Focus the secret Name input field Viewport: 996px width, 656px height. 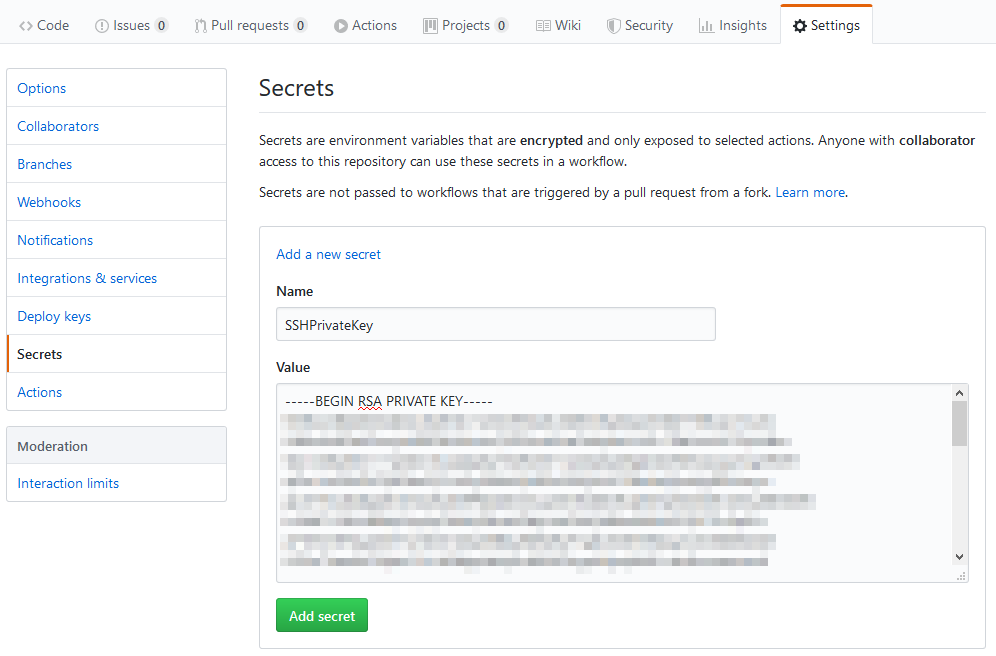496,325
